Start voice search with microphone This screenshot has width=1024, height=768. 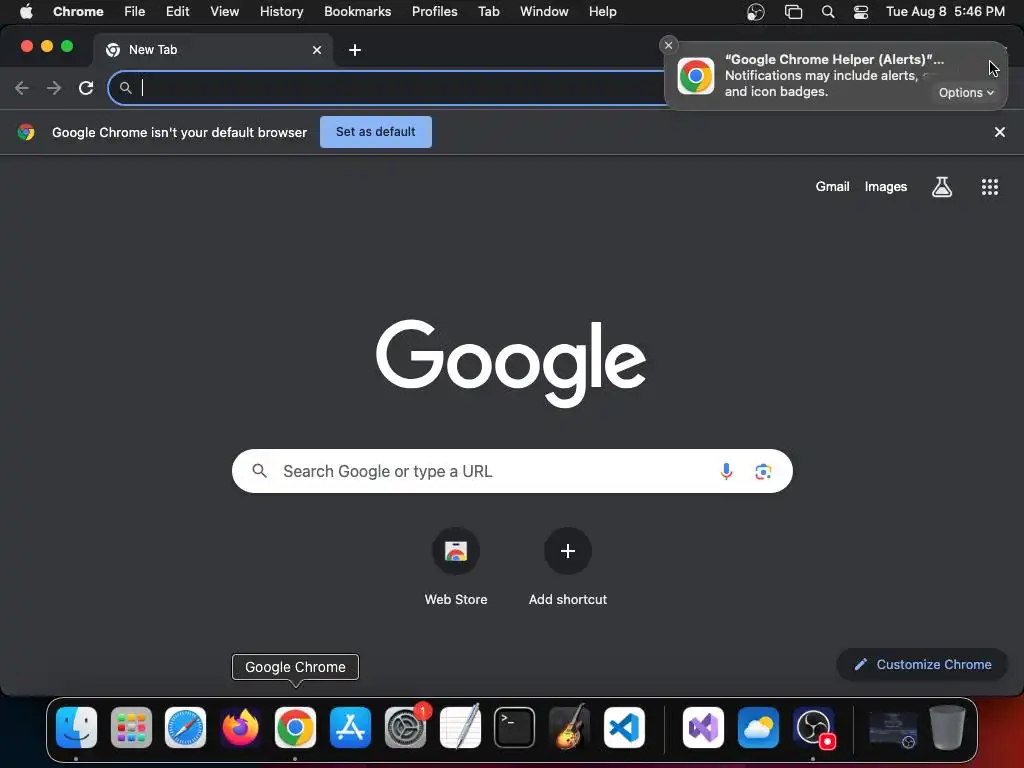click(x=726, y=471)
